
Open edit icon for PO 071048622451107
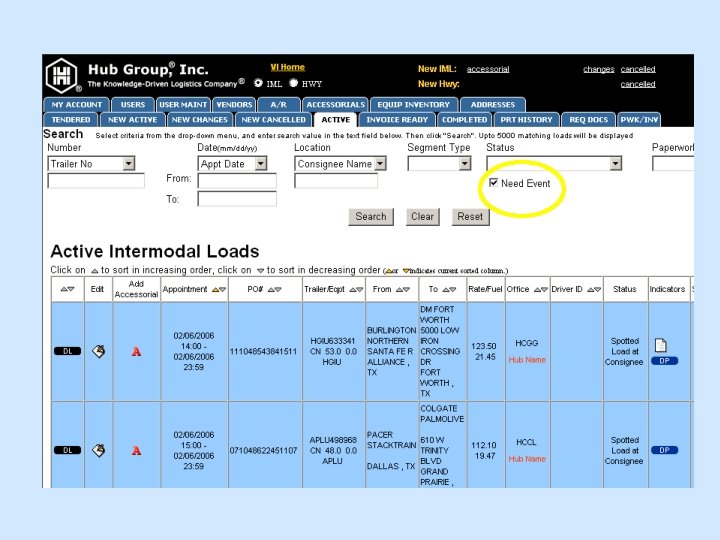[99, 450]
